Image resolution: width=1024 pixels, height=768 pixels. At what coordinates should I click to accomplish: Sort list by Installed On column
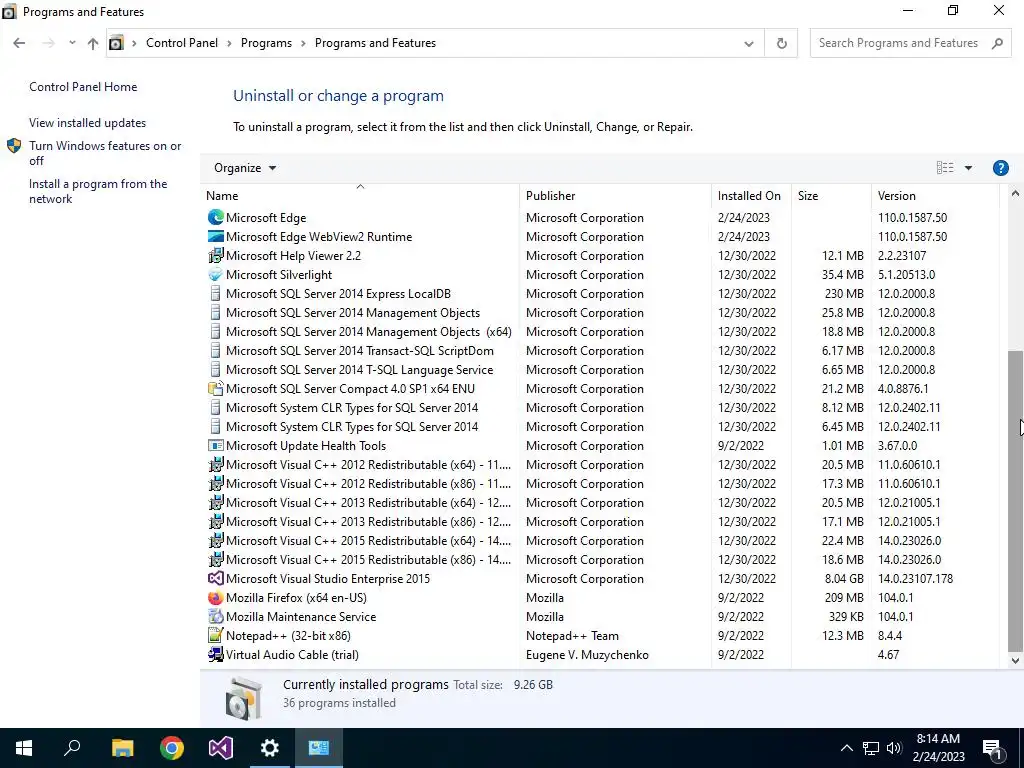[749, 195]
